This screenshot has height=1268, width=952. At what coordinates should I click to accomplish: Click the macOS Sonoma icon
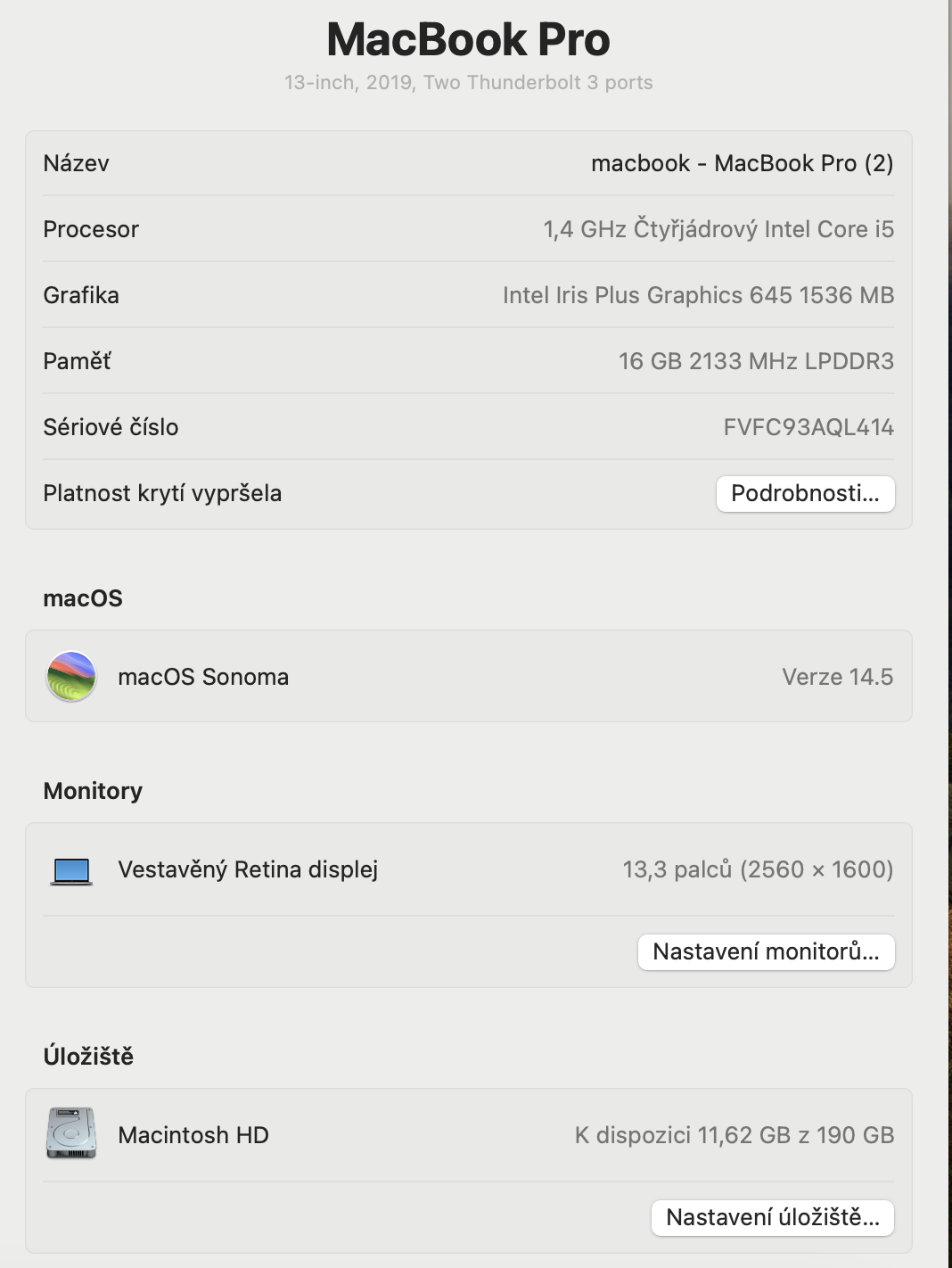pyautogui.click(x=71, y=677)
